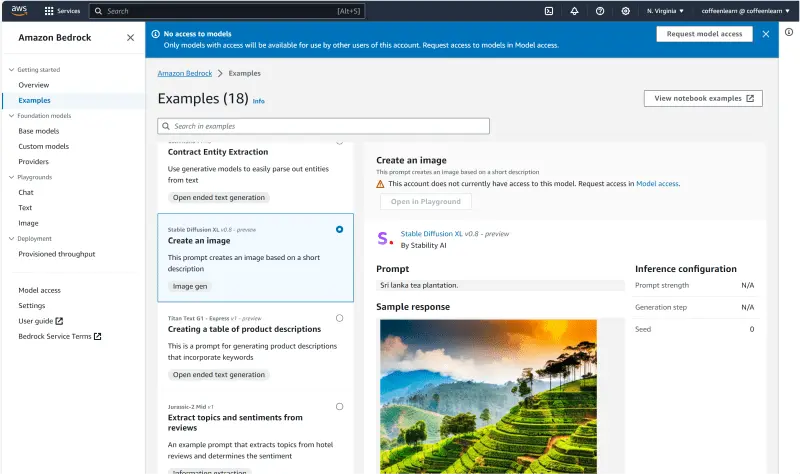Open Provisioned throughput

(57, 254)
